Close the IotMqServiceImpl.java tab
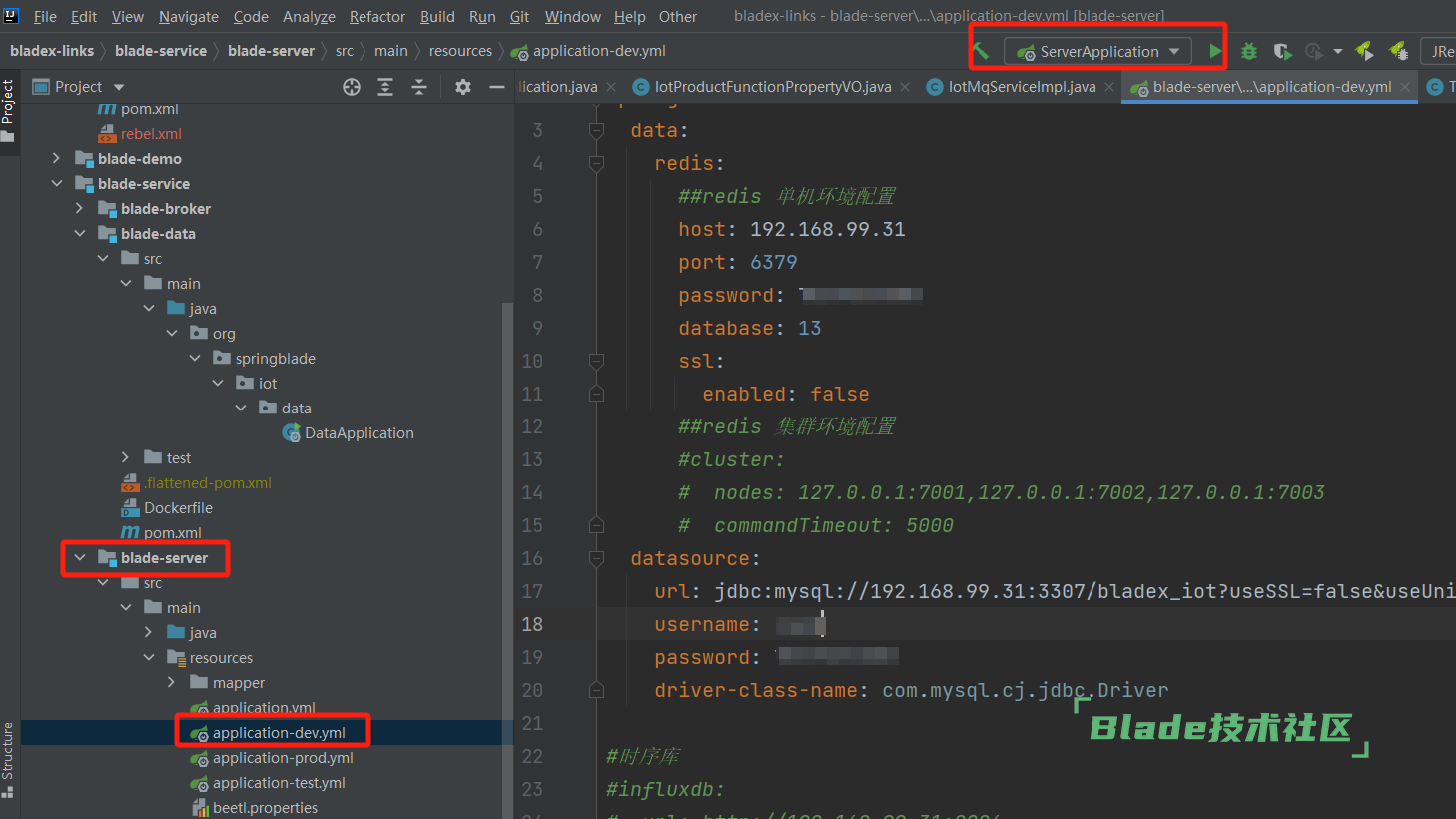Screen dimensions: 1456x819 tap(1109, 87)
